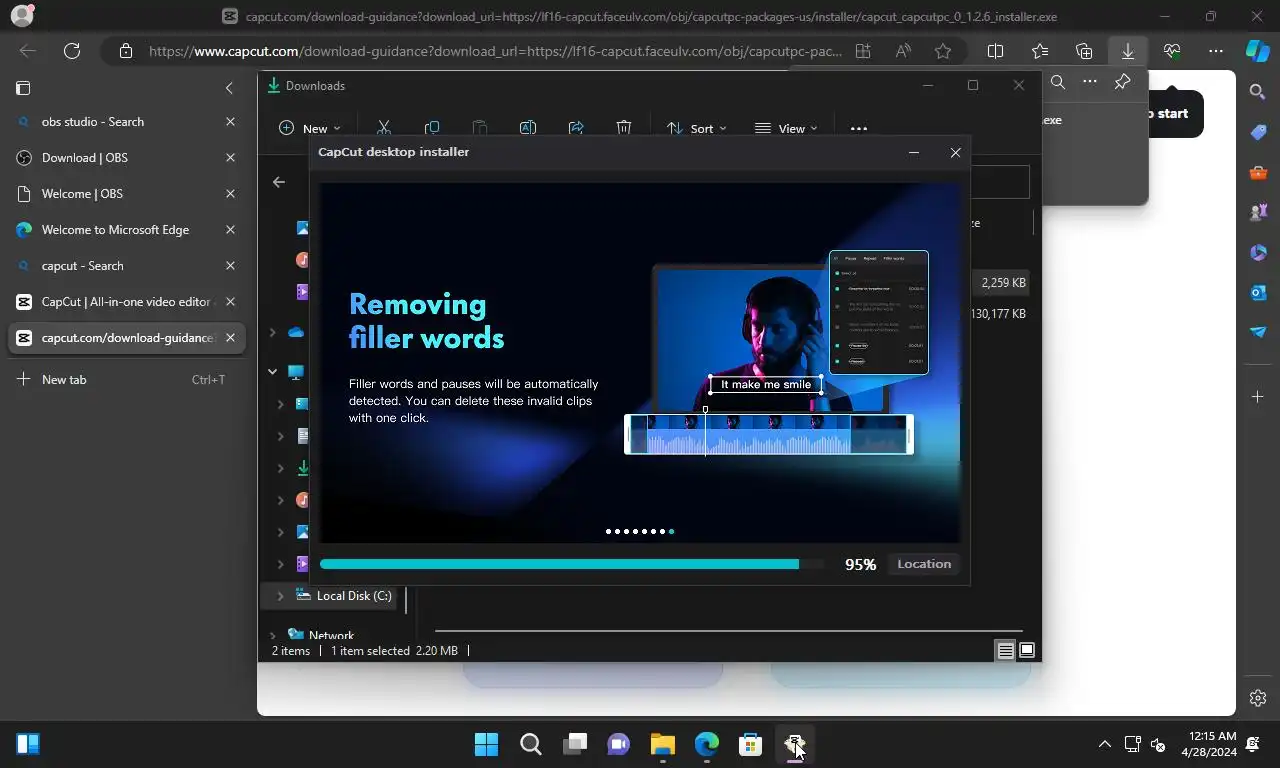Go back in the Edge browser toolbar

click(28, 51)
